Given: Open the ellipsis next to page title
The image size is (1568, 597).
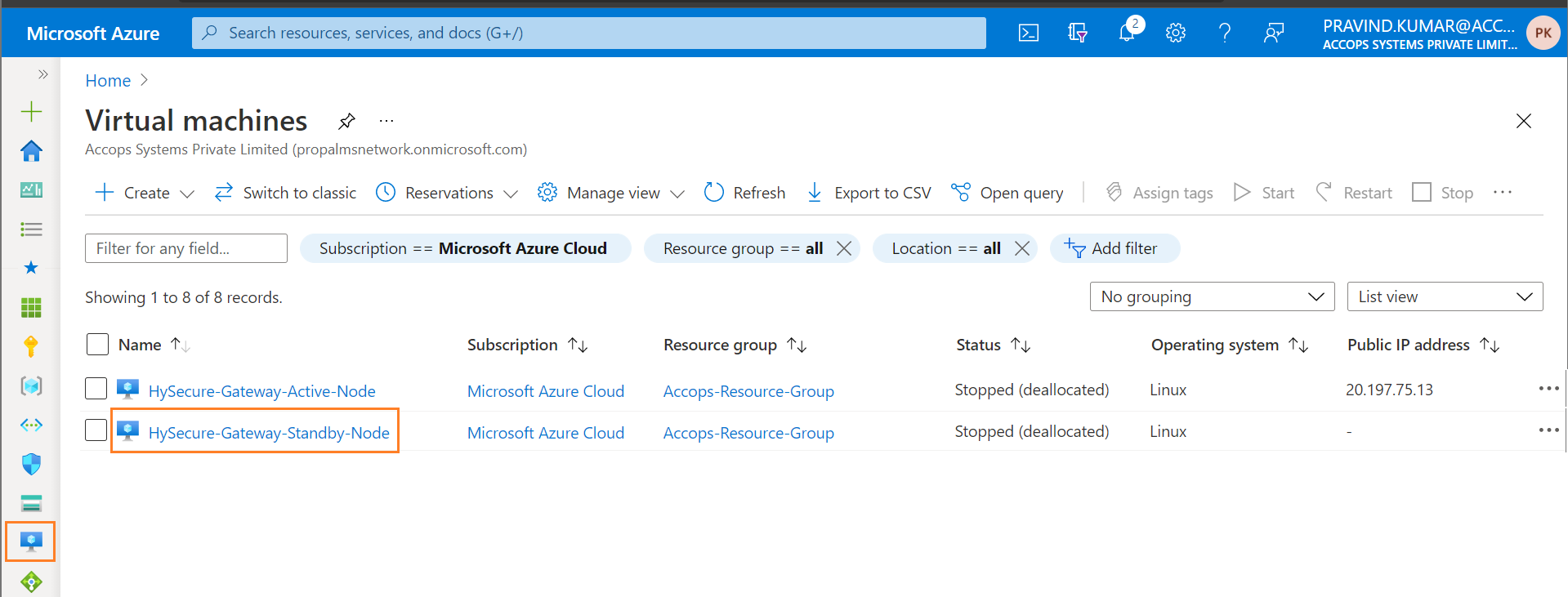Looking at the screenshot, I should point(386,121).
